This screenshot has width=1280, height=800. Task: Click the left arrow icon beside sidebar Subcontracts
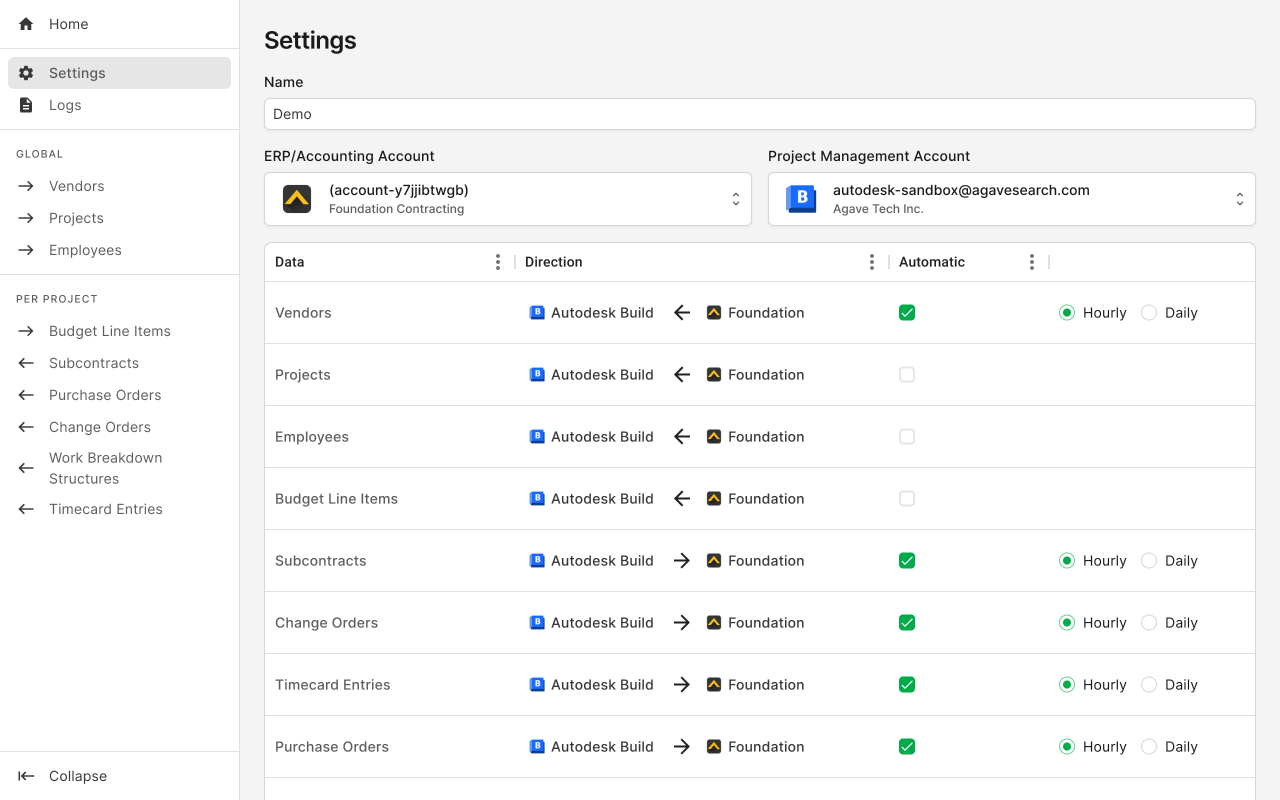(26, 363)
